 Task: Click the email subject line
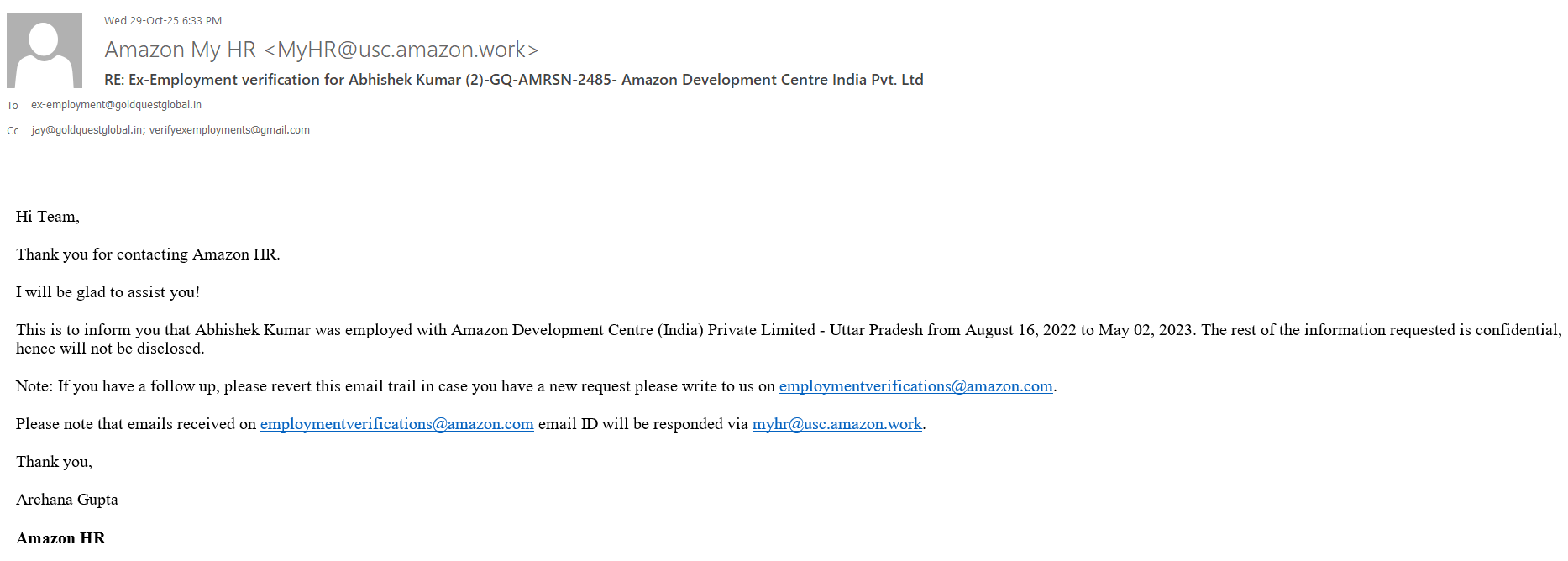(513, 80)
